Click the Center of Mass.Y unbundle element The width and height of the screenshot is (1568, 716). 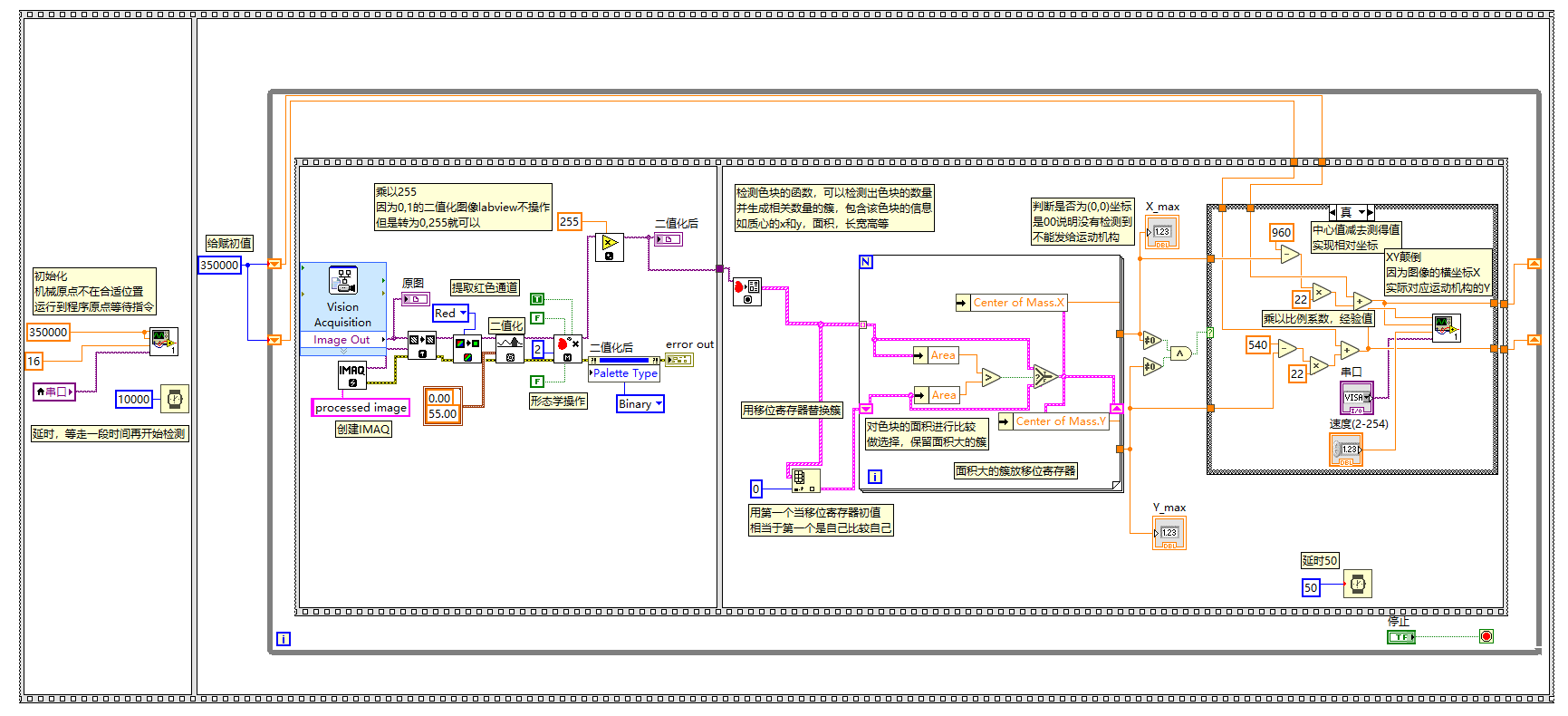[1053, 421]
